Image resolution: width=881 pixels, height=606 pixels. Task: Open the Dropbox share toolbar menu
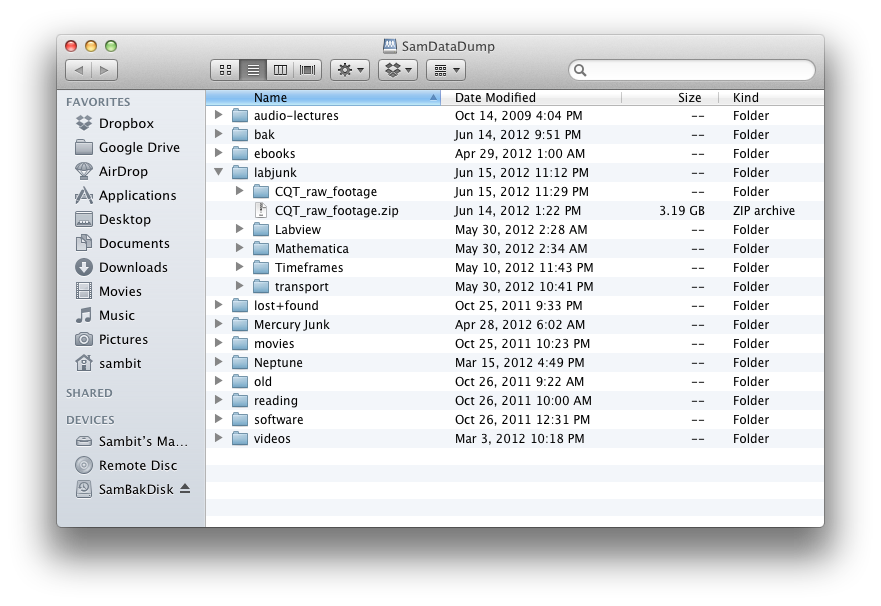[x=396, y=69]
